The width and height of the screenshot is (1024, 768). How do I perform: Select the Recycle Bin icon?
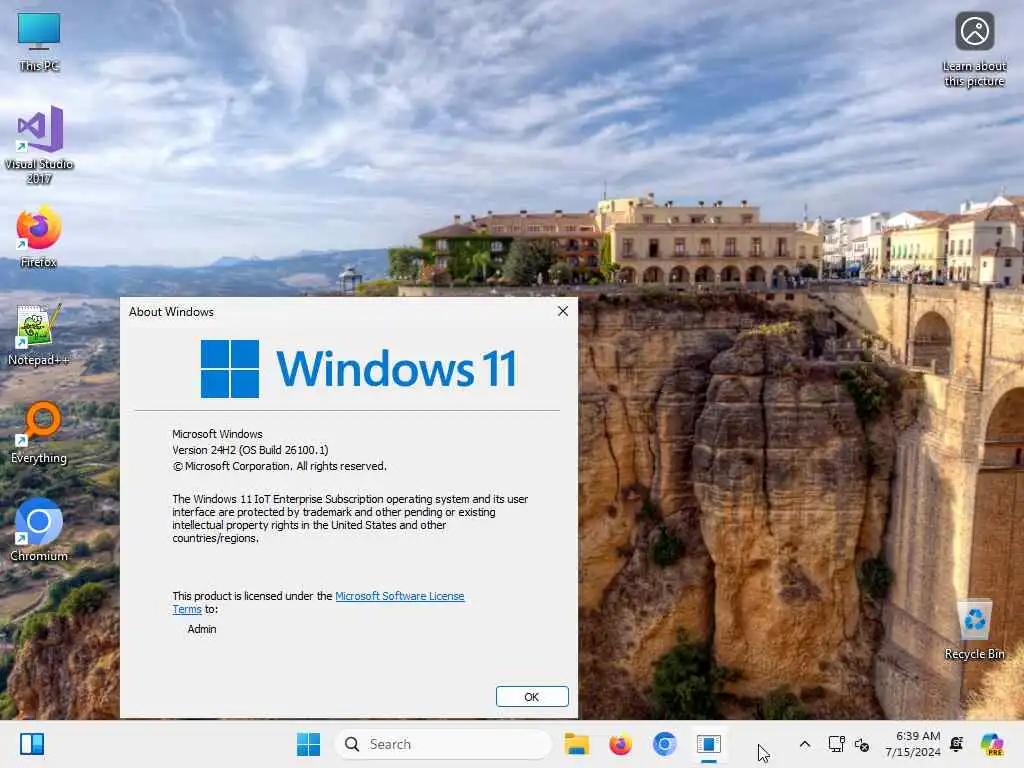coord(974,630)
